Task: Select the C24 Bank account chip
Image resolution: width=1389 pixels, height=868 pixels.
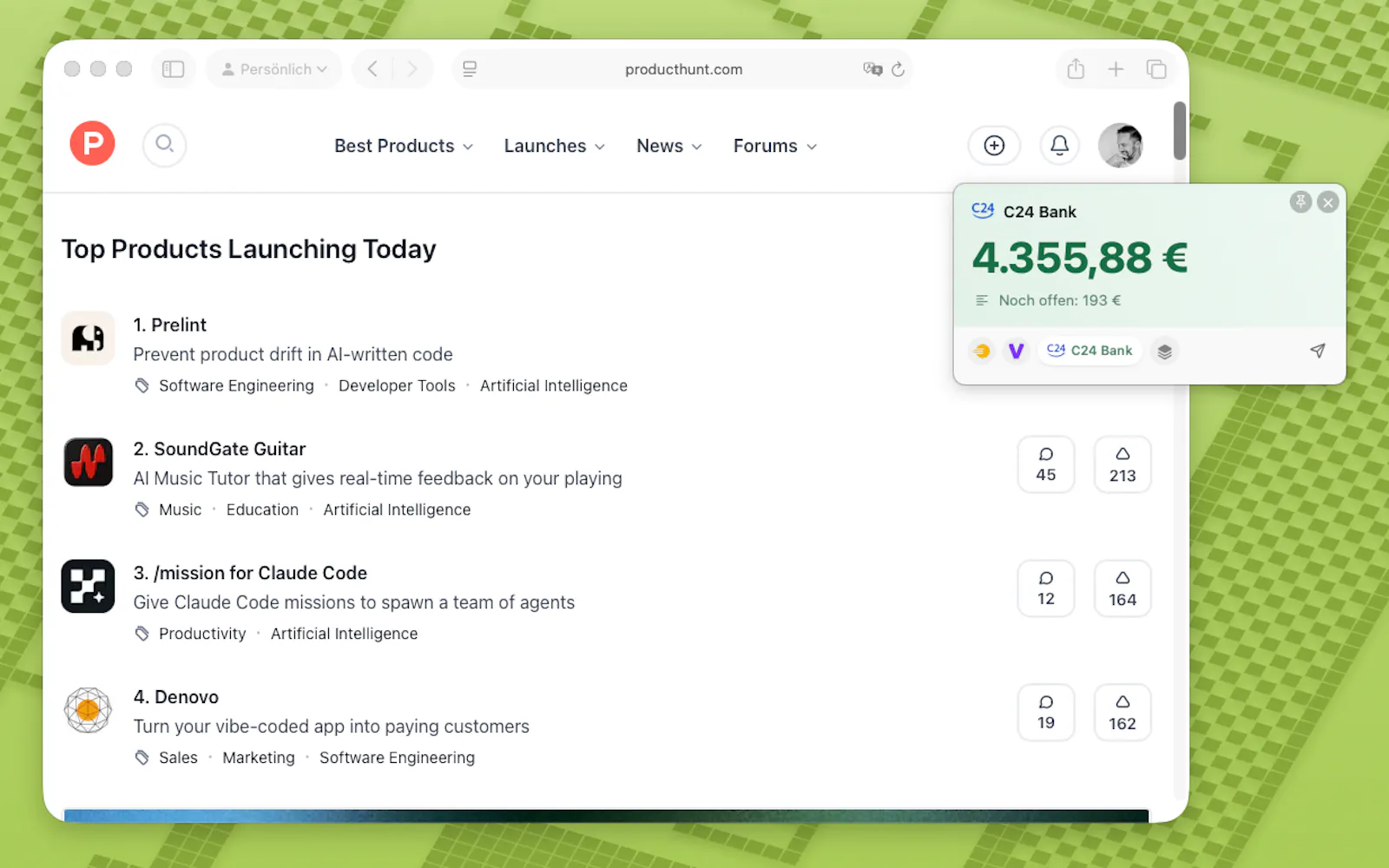Action: [1090, 351]
